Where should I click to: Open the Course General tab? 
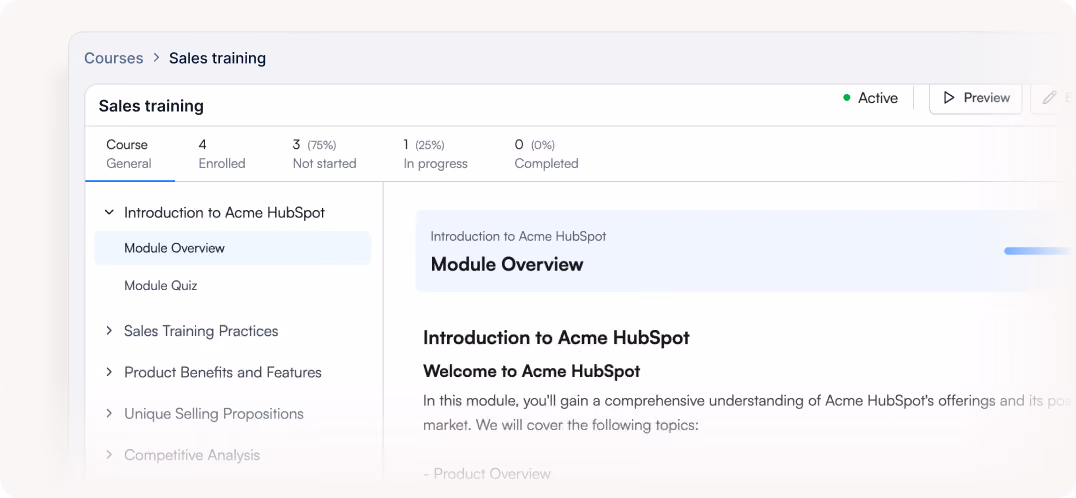[129, 154]
